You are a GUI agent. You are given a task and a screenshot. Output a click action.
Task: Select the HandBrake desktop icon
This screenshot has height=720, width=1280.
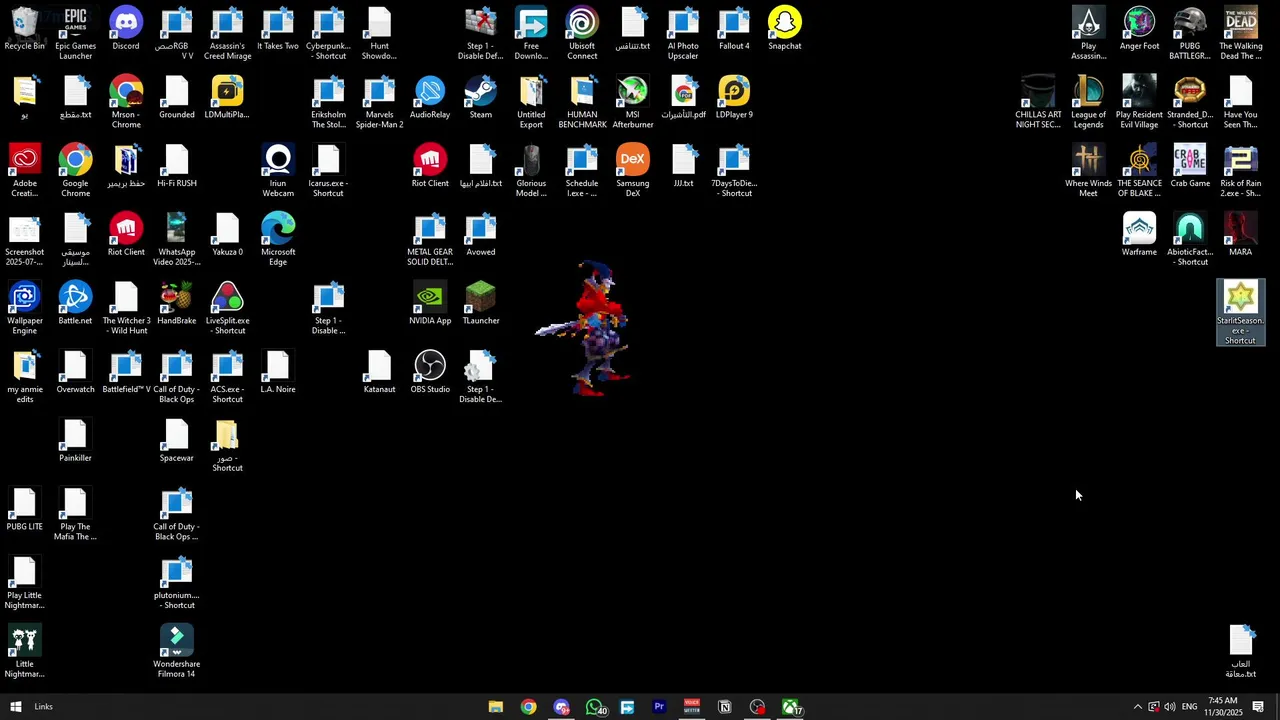(x=177, y=304)
